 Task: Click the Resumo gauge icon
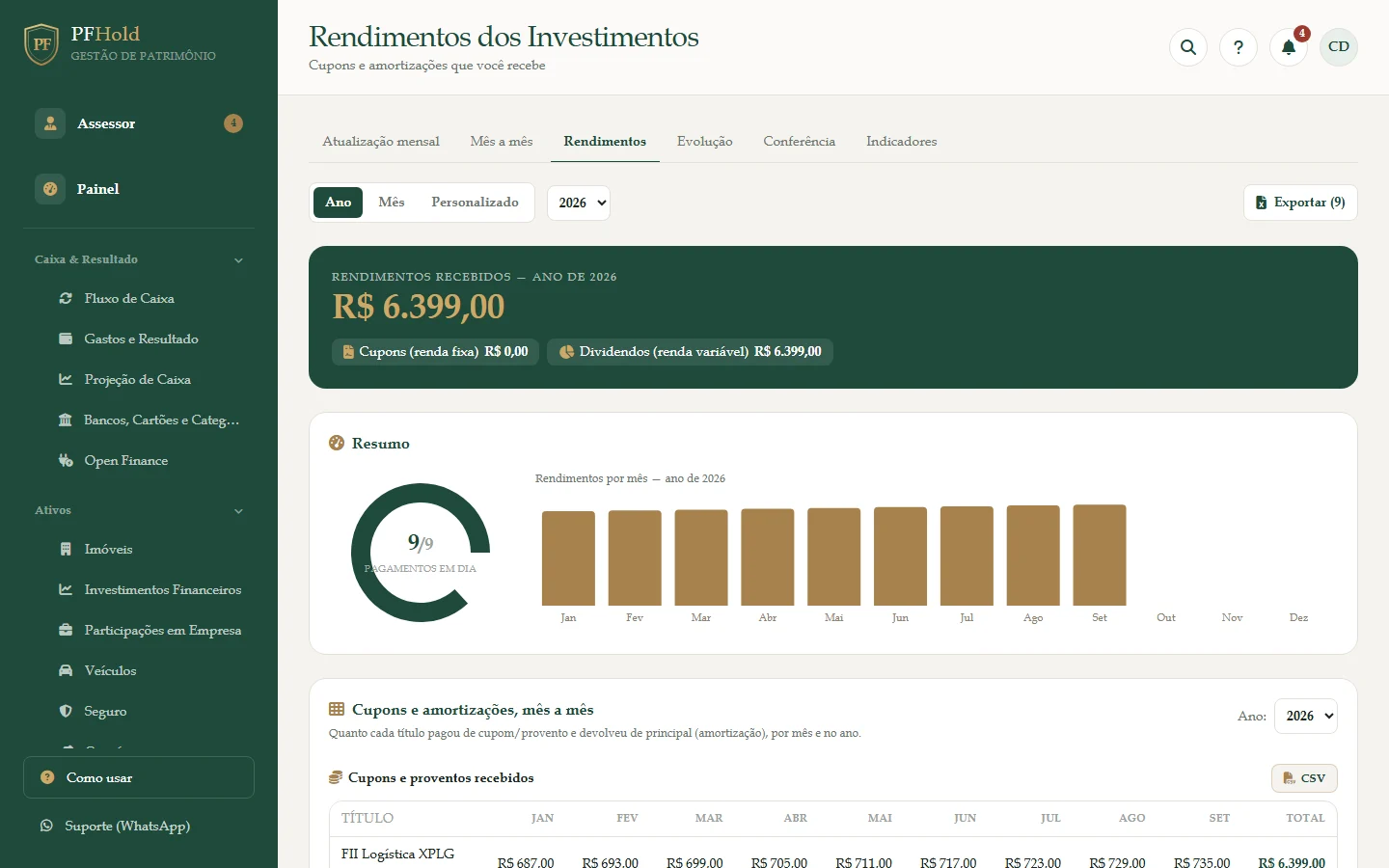click(x=337, y=443)
